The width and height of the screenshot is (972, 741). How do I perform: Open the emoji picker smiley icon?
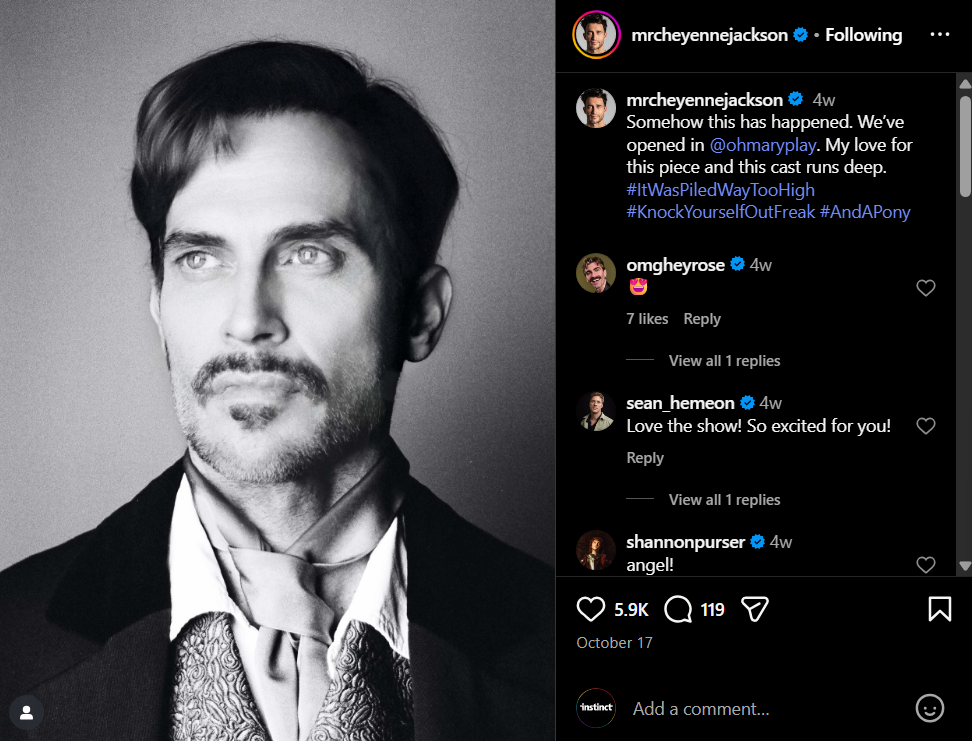coord(930,708)
